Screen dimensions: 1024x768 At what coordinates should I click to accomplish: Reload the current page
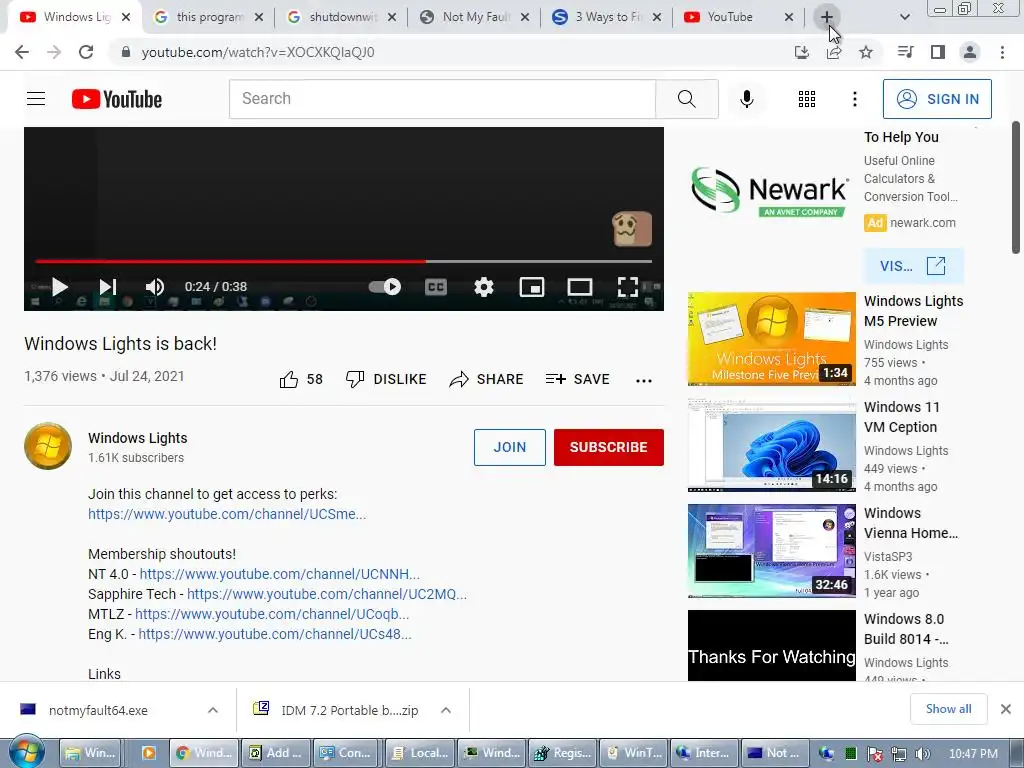coord(86,52)
